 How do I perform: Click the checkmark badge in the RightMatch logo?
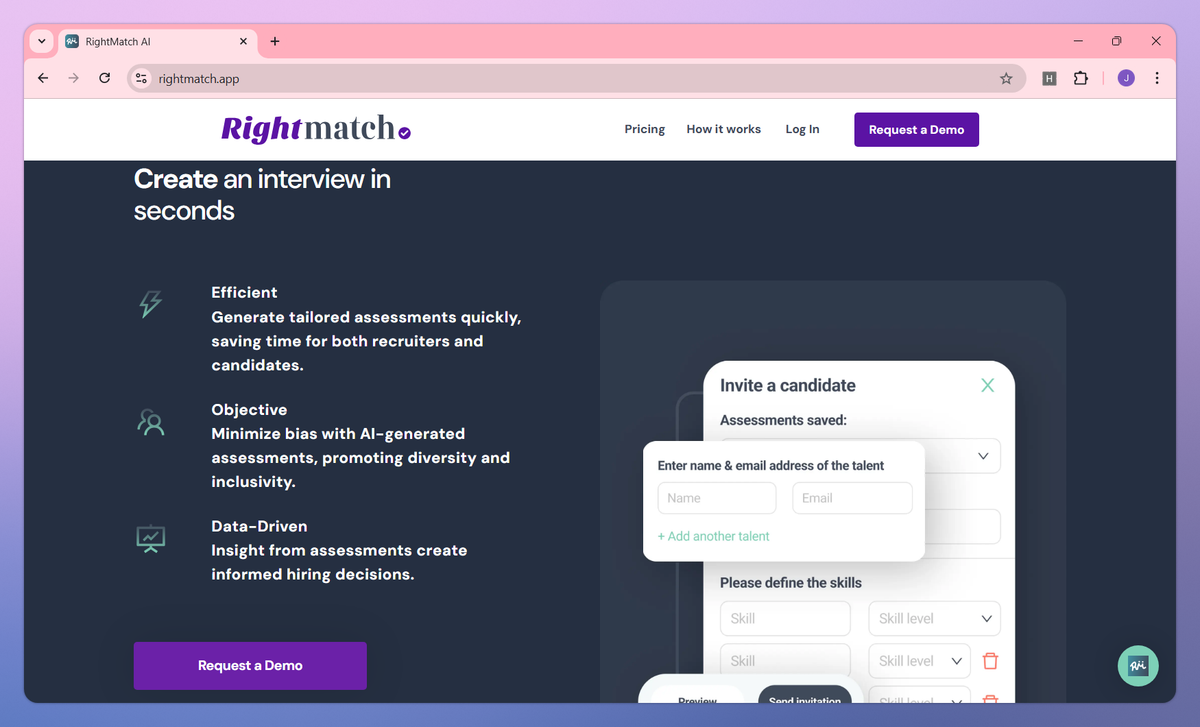pos(404,135)
